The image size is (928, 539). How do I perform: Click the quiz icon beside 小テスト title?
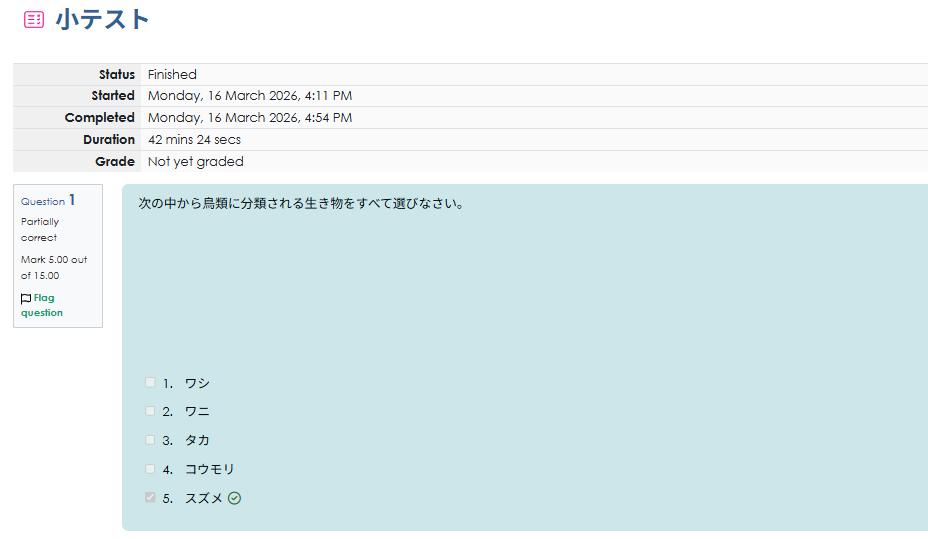pos(34,19)
